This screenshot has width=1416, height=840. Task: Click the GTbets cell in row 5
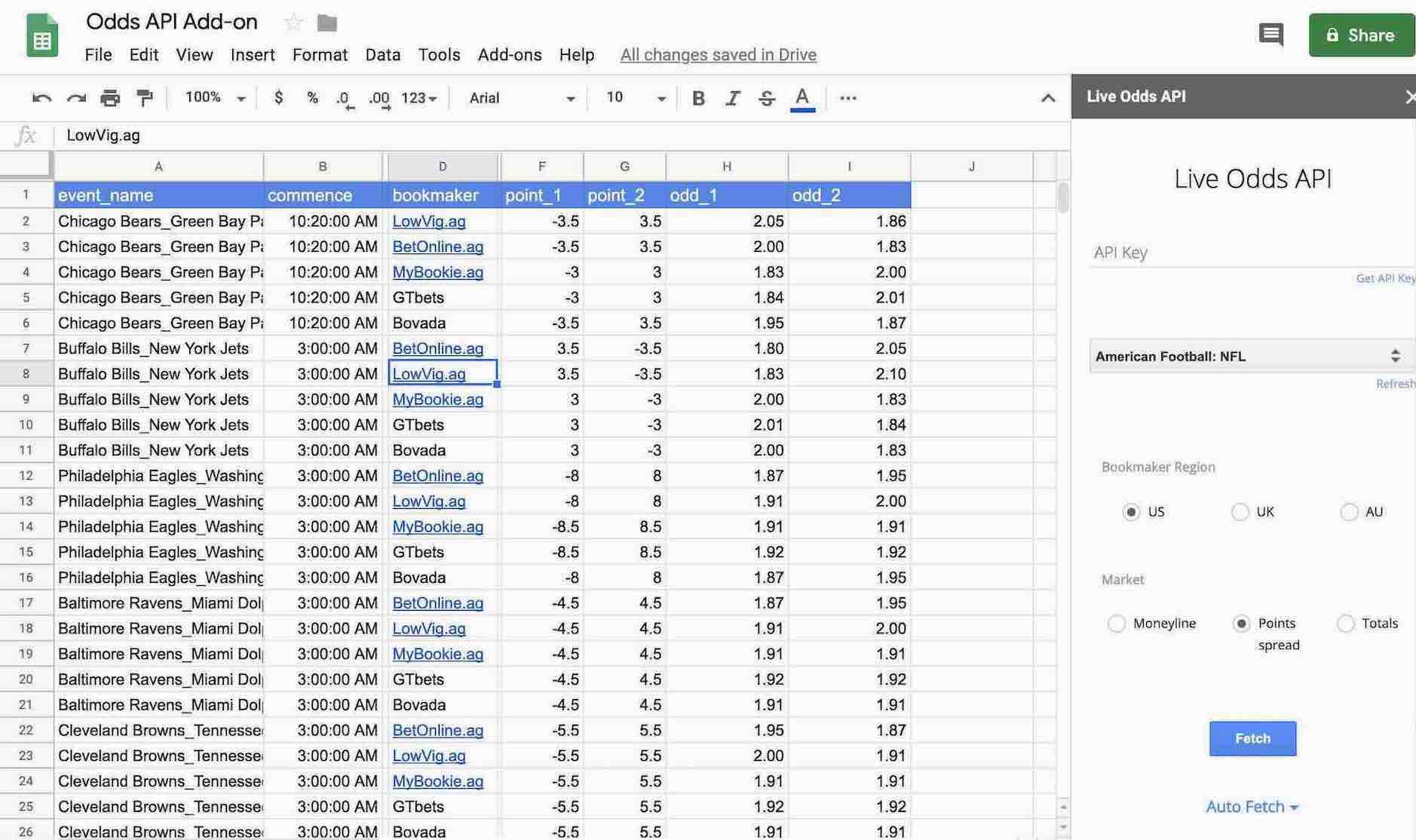[x=443, y=298]
